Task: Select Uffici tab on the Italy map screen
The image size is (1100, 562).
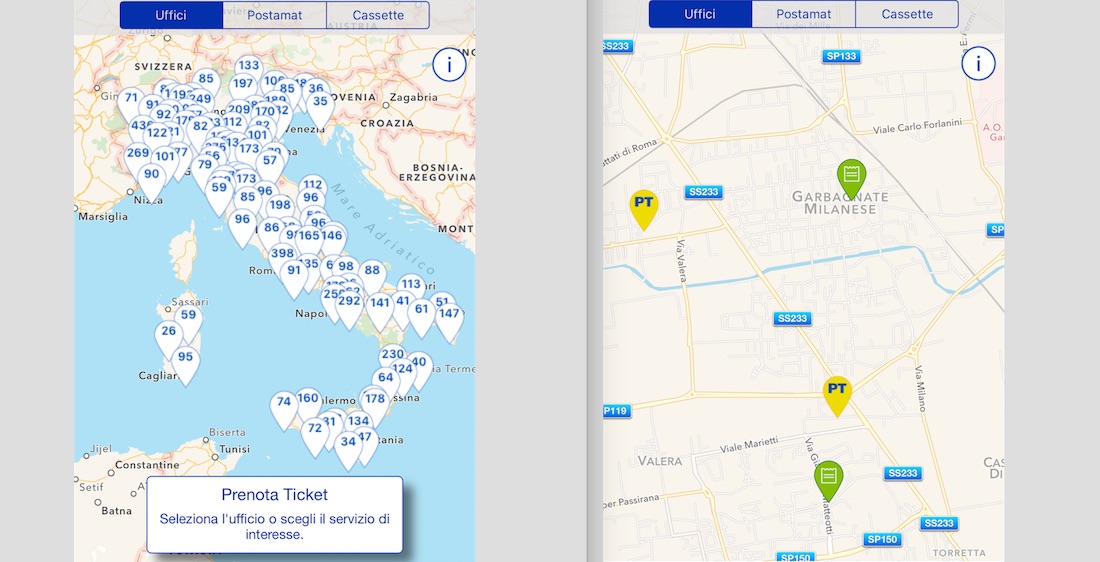Action: [171, 15]
